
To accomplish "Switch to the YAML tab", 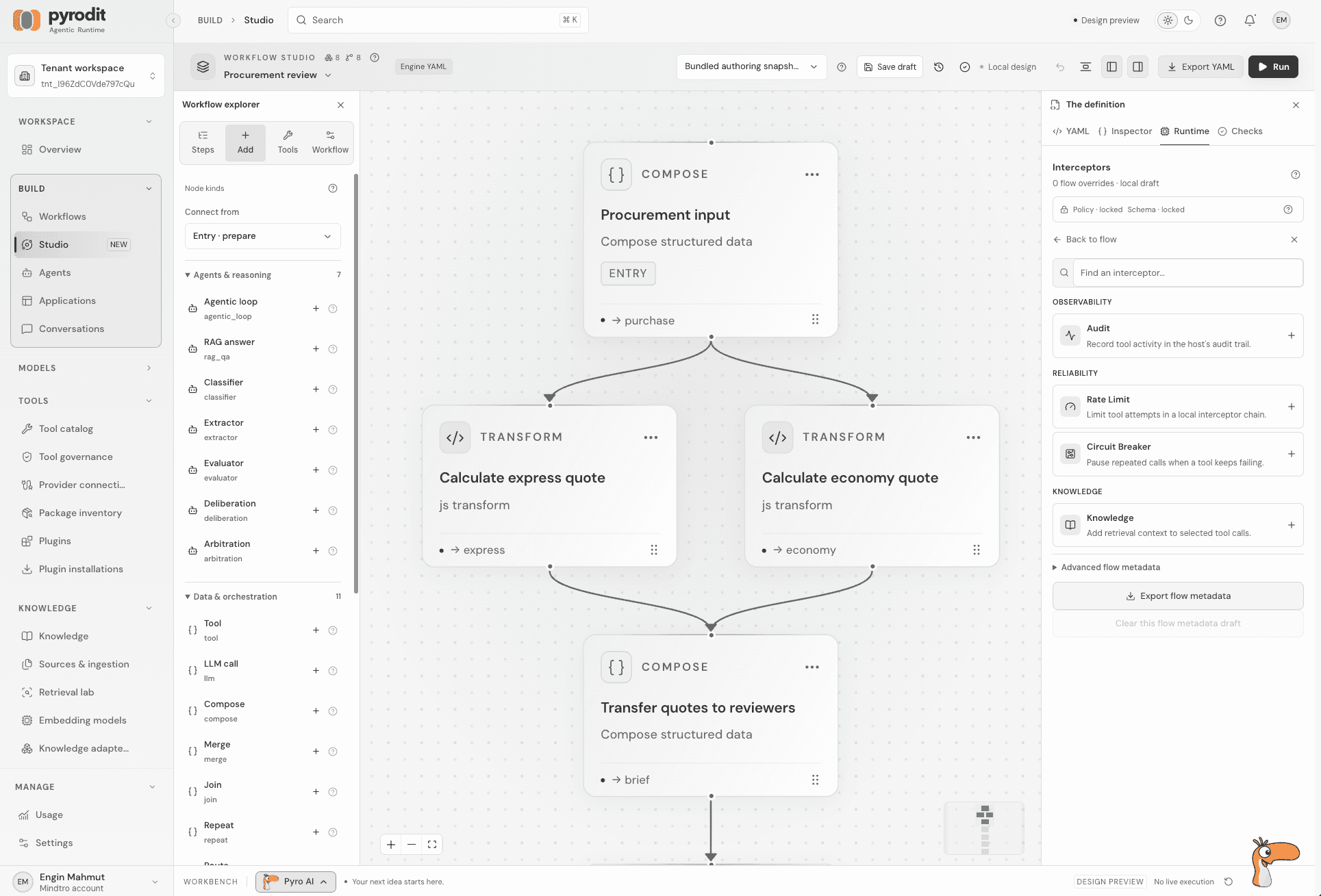I will tap(1071, 131).
